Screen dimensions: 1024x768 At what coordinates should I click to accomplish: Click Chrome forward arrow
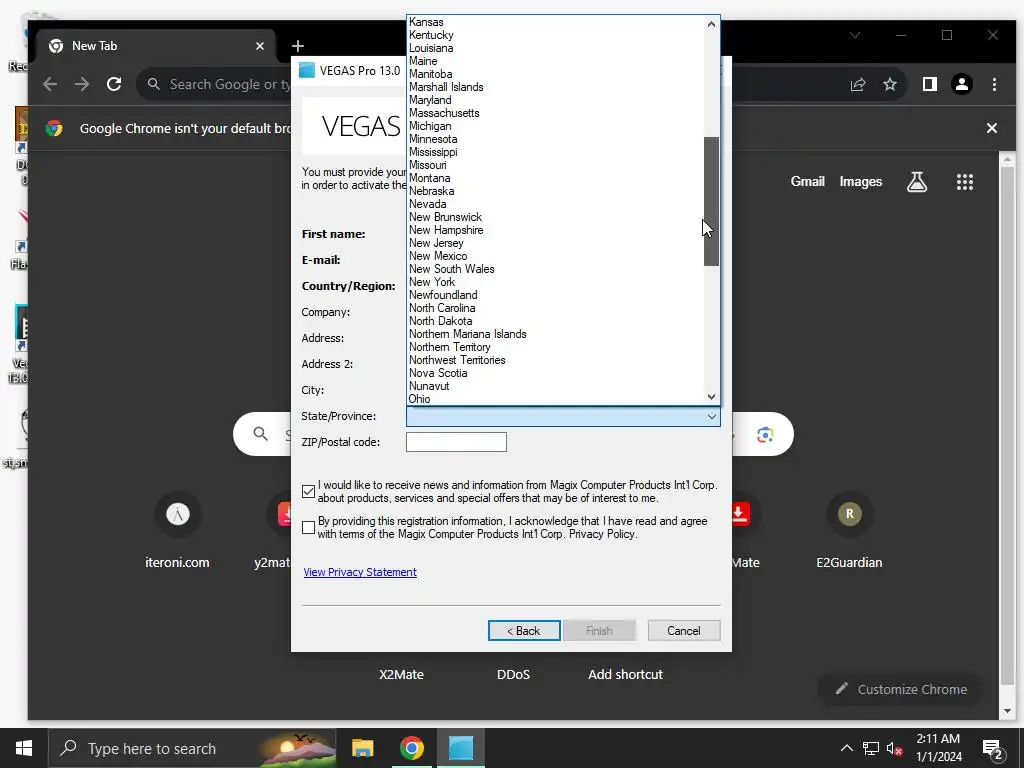[x=82, y=84]
